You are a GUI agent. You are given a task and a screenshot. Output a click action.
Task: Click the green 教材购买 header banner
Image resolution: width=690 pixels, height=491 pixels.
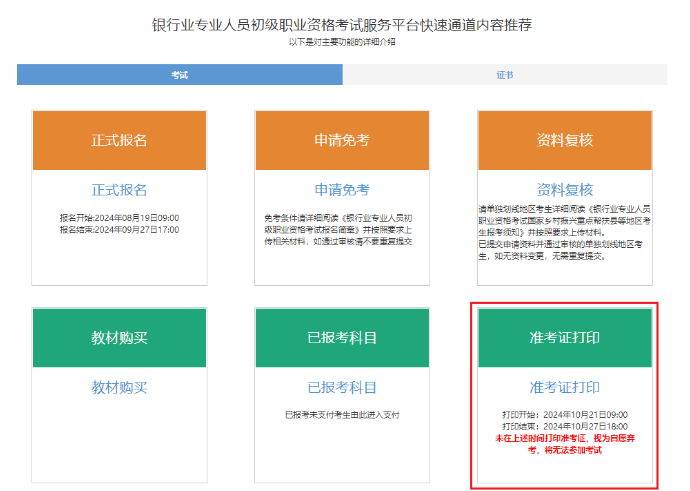pyautogui.click(x=119, y=338)
